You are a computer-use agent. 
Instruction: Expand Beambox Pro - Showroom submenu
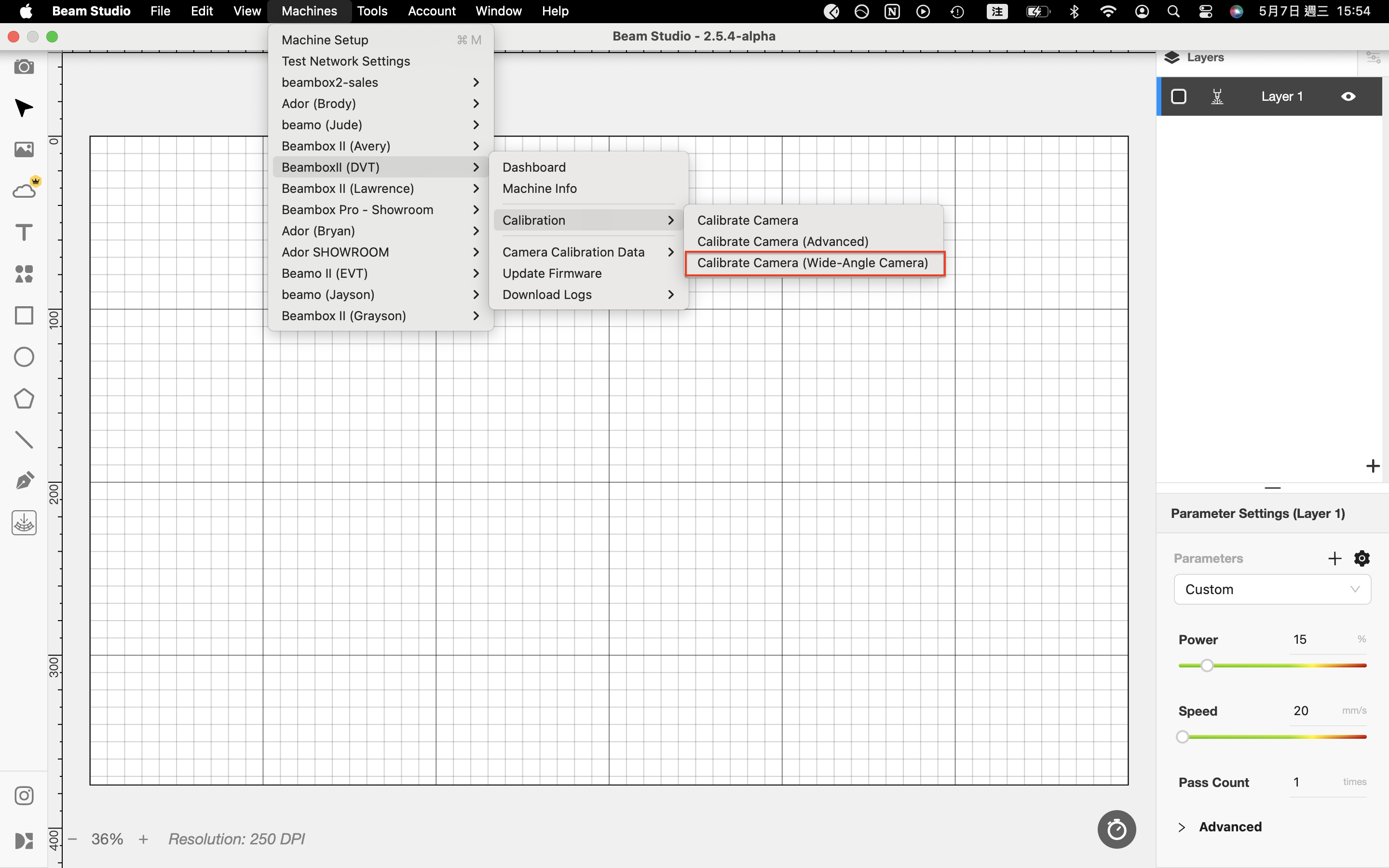click(381, 210)
